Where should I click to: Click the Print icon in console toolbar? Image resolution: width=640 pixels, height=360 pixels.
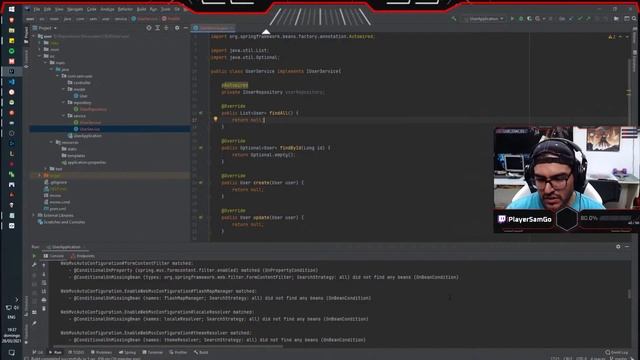click(44, 300)
